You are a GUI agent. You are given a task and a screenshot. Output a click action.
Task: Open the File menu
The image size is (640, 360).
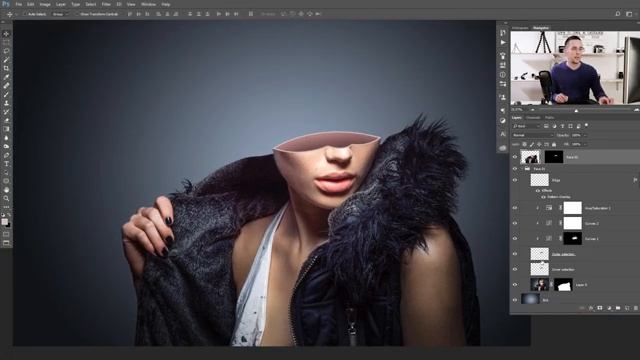(18, 4)
